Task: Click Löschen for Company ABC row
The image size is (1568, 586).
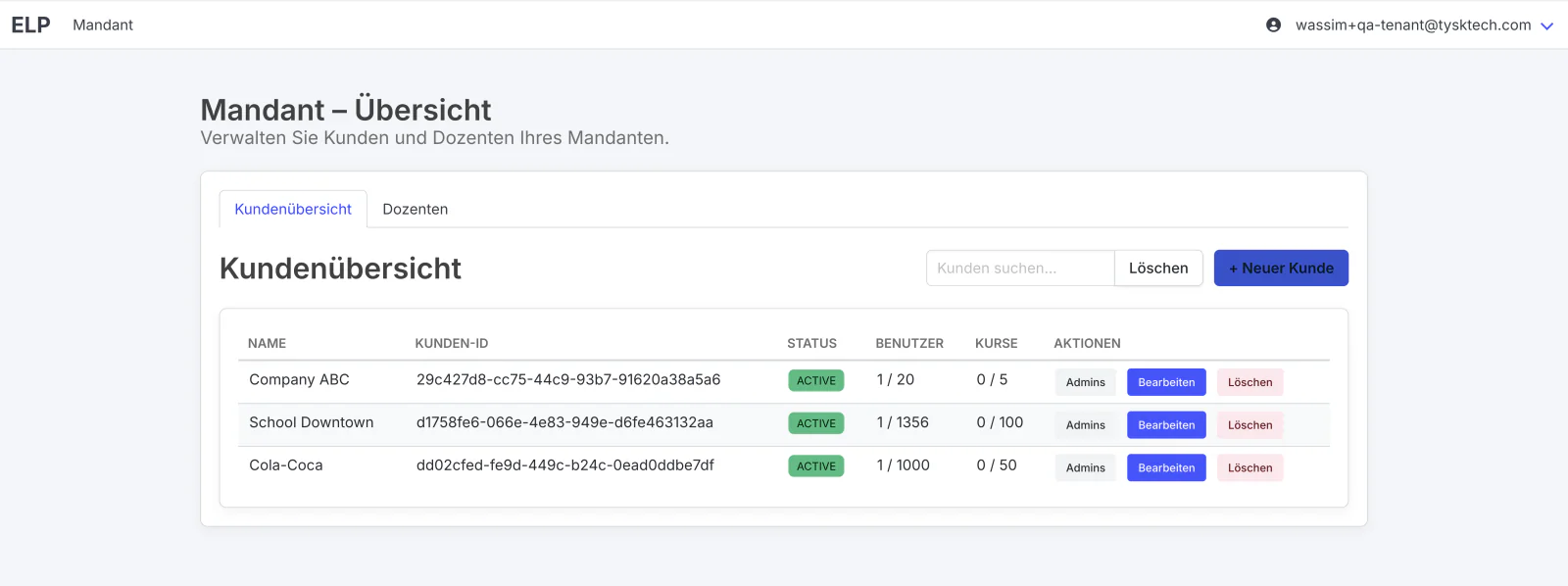Action: 1250,382
